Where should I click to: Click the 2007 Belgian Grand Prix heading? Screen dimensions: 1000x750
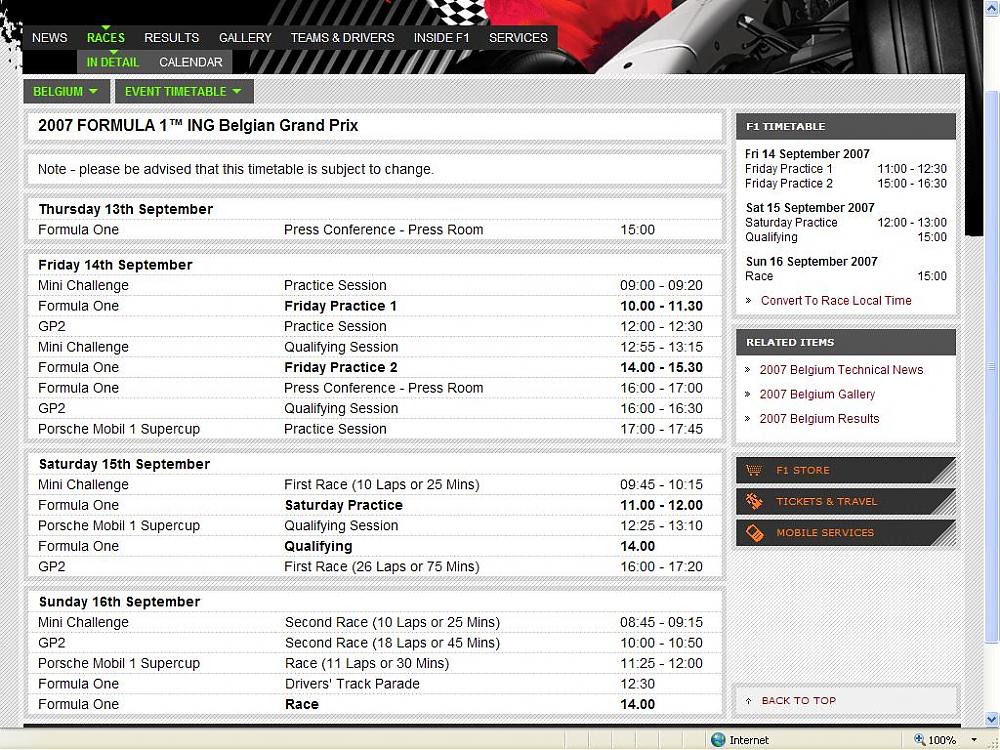198,126
